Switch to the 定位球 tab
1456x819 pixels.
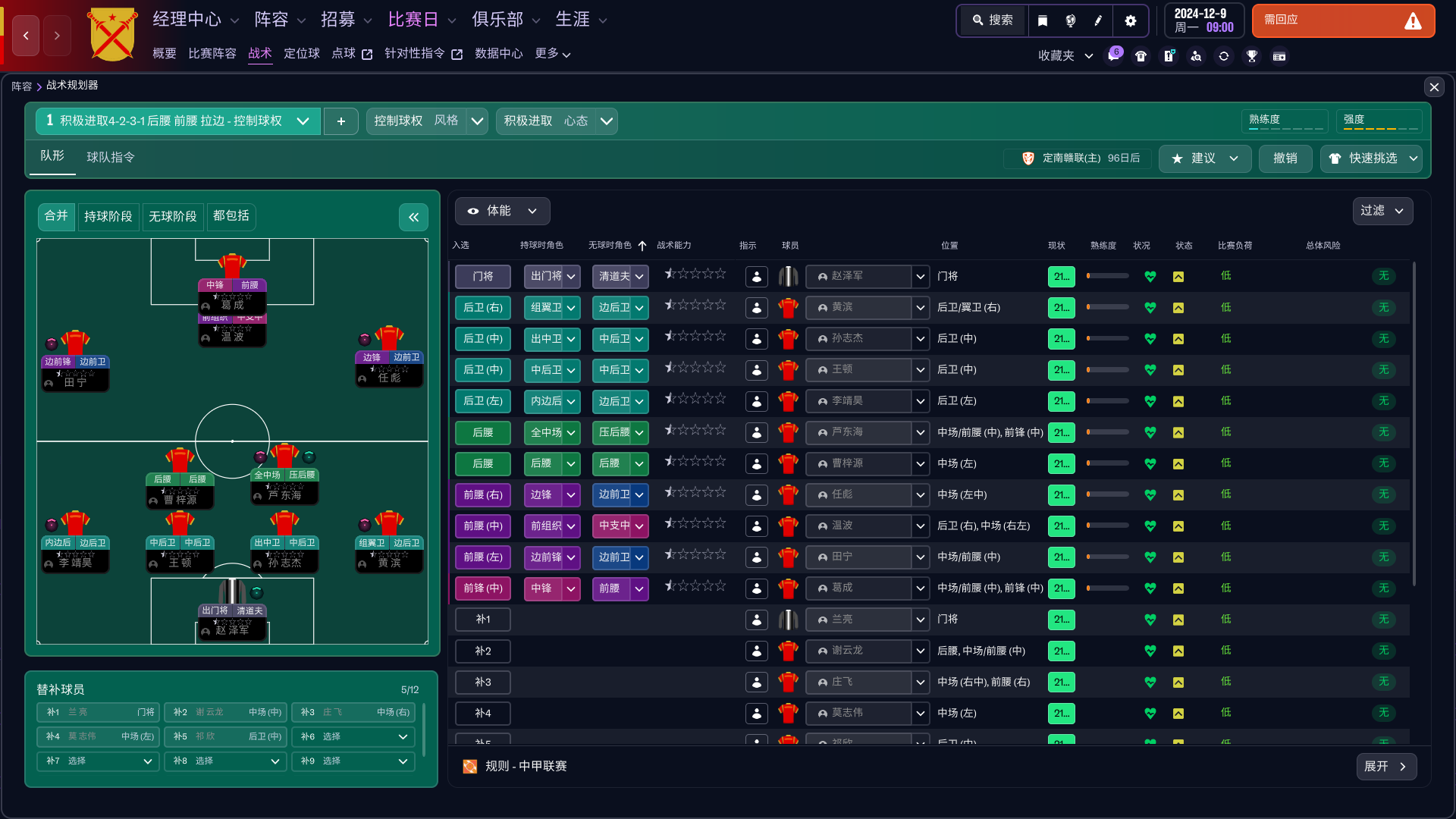pos(302,54)
